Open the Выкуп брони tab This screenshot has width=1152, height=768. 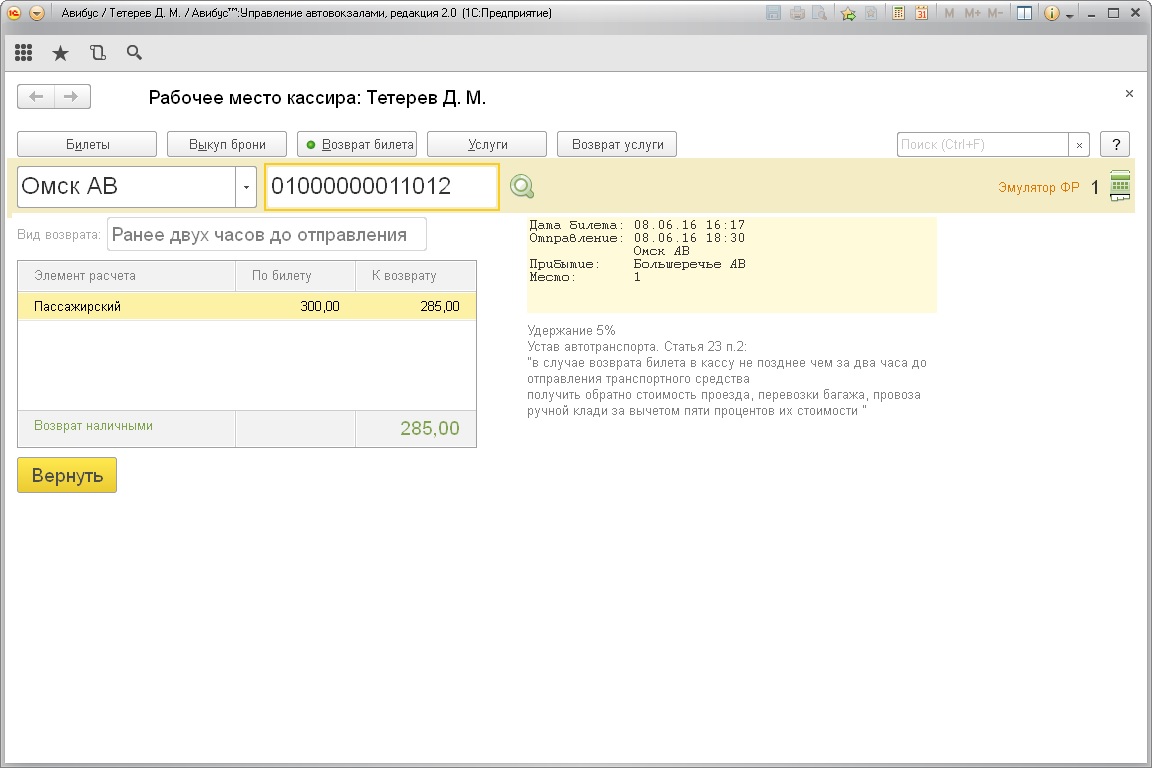point(227,144)
